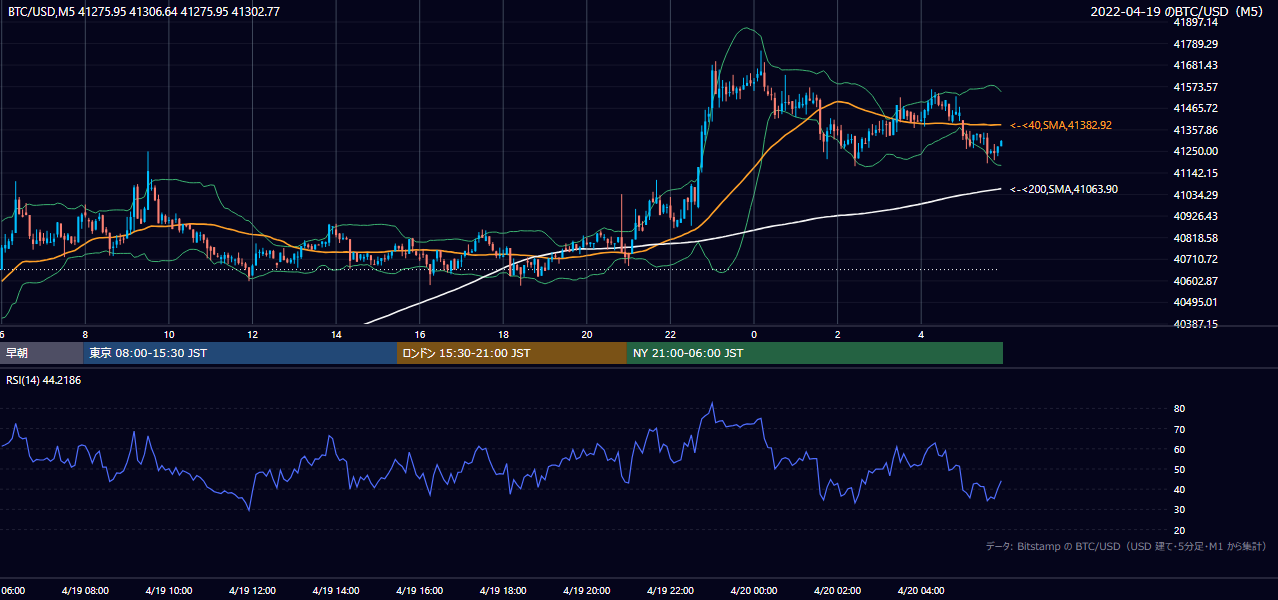Viewport: 1278px width, 600px height.
Task: Click the 4/19 10:00 time axis label
Action: pos(167,591)
